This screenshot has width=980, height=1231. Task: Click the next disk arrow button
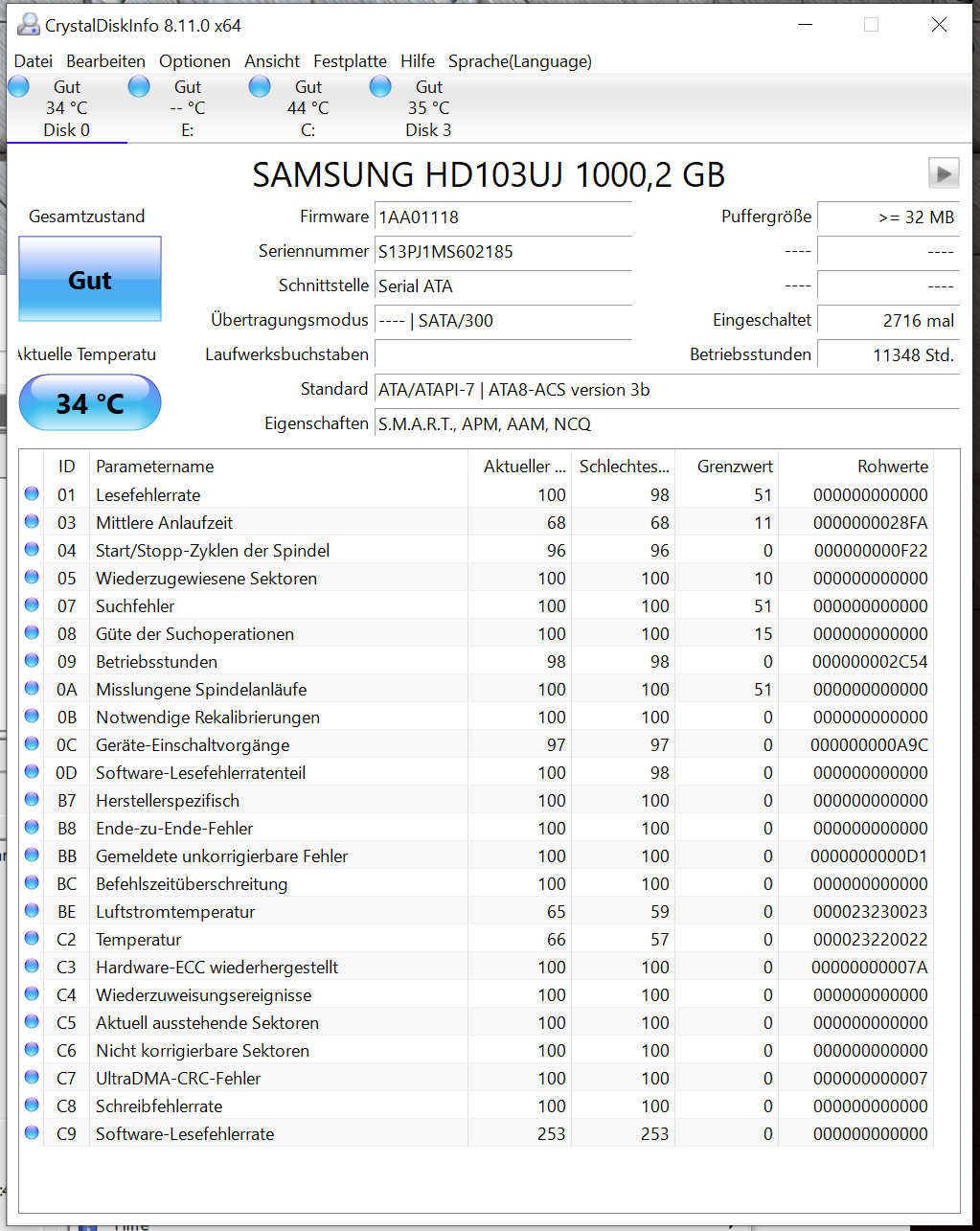(944, 173)
